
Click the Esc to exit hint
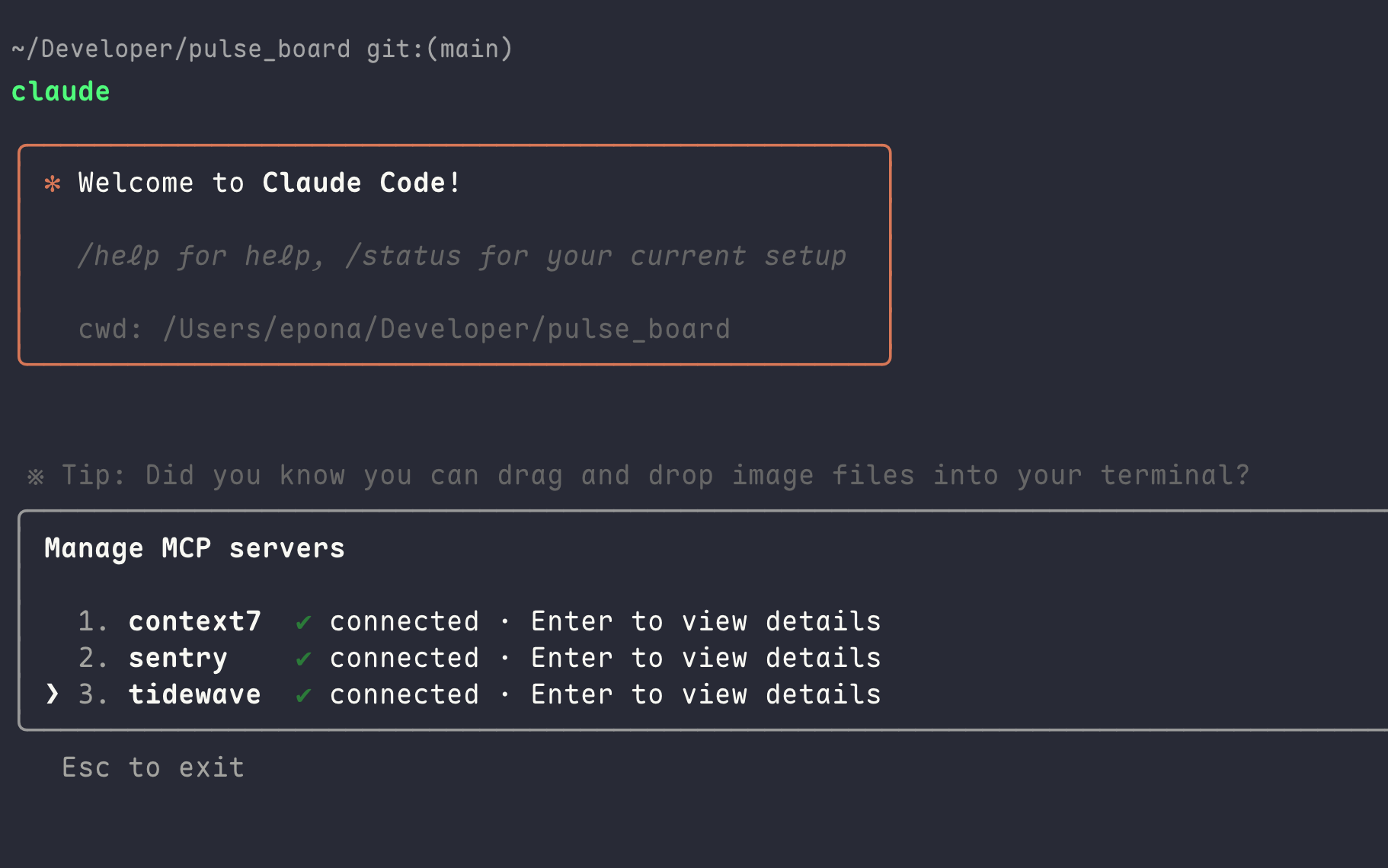tap(153, 767)
